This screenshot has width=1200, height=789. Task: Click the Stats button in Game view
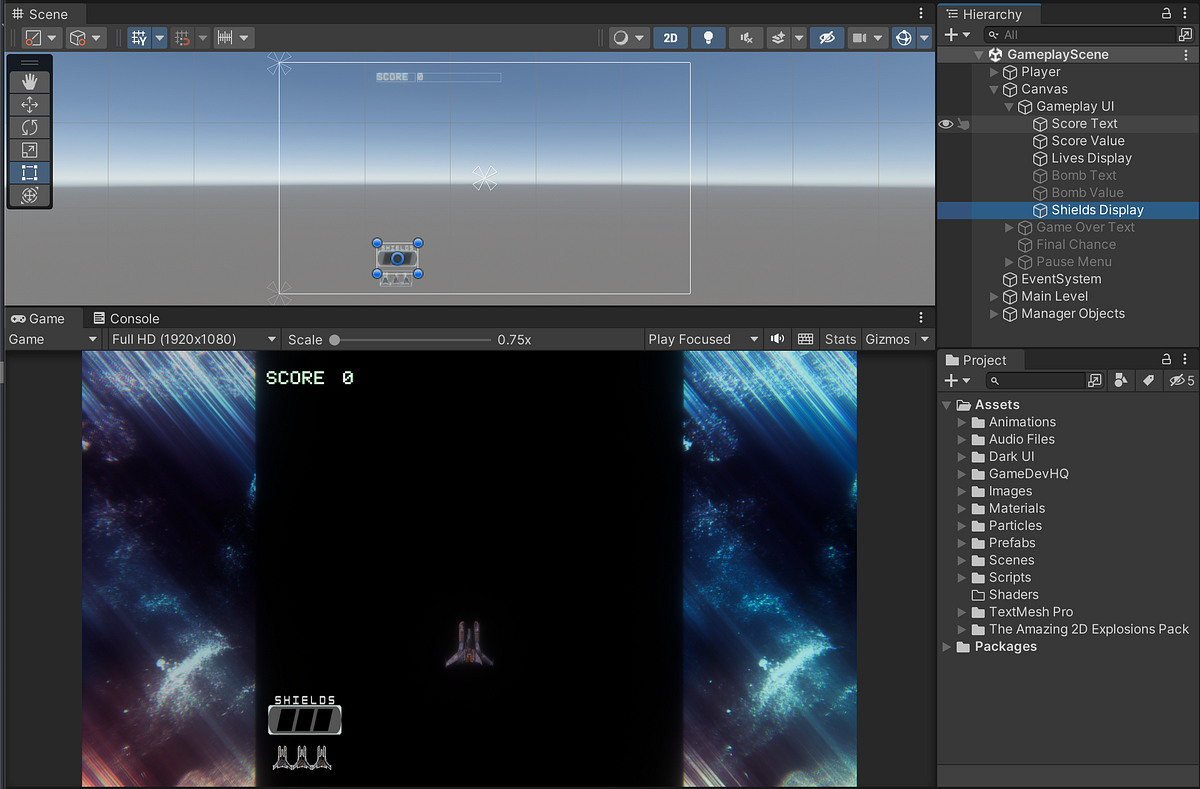(x=840, y=339)
